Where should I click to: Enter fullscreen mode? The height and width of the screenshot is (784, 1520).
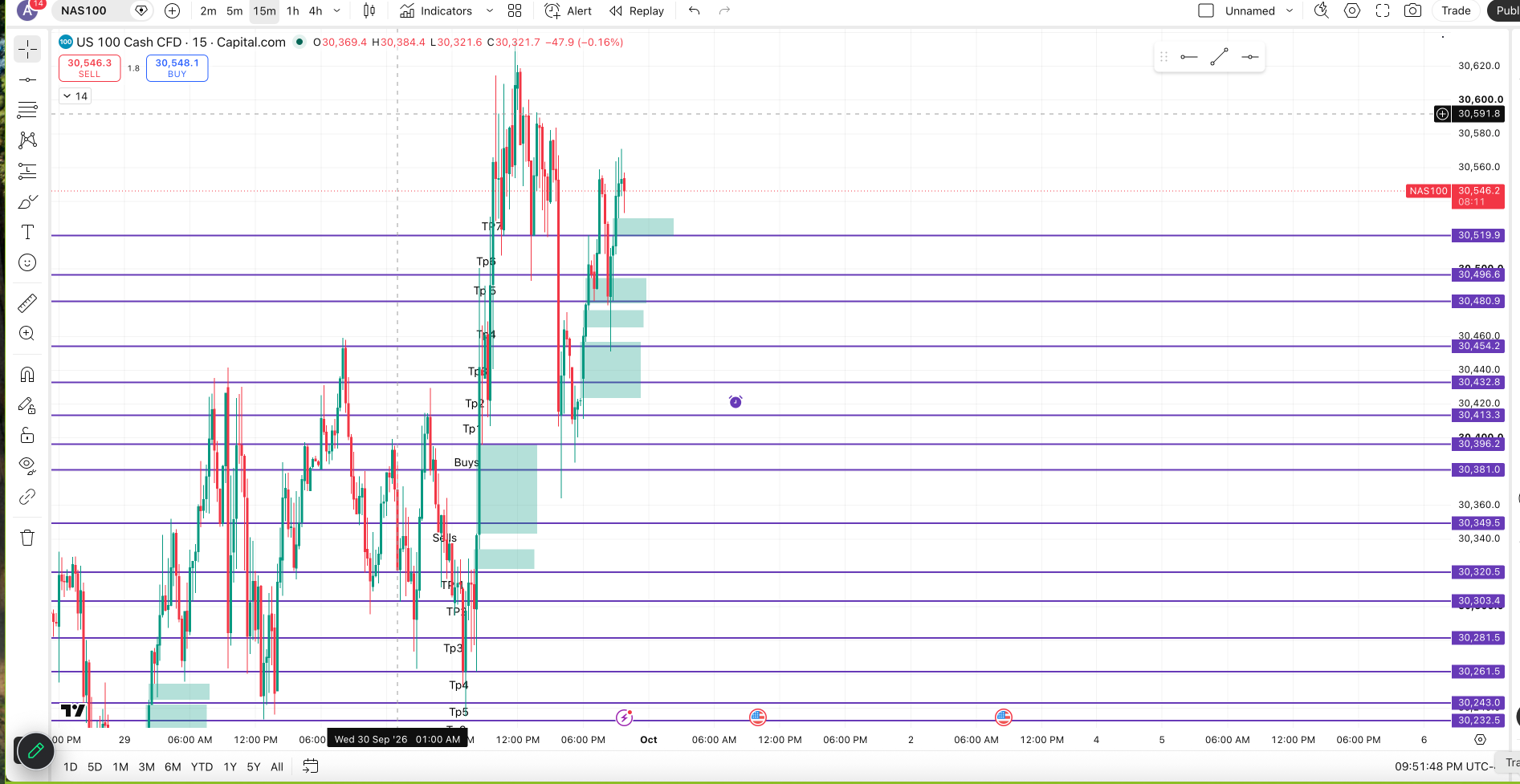[1383, 10]
